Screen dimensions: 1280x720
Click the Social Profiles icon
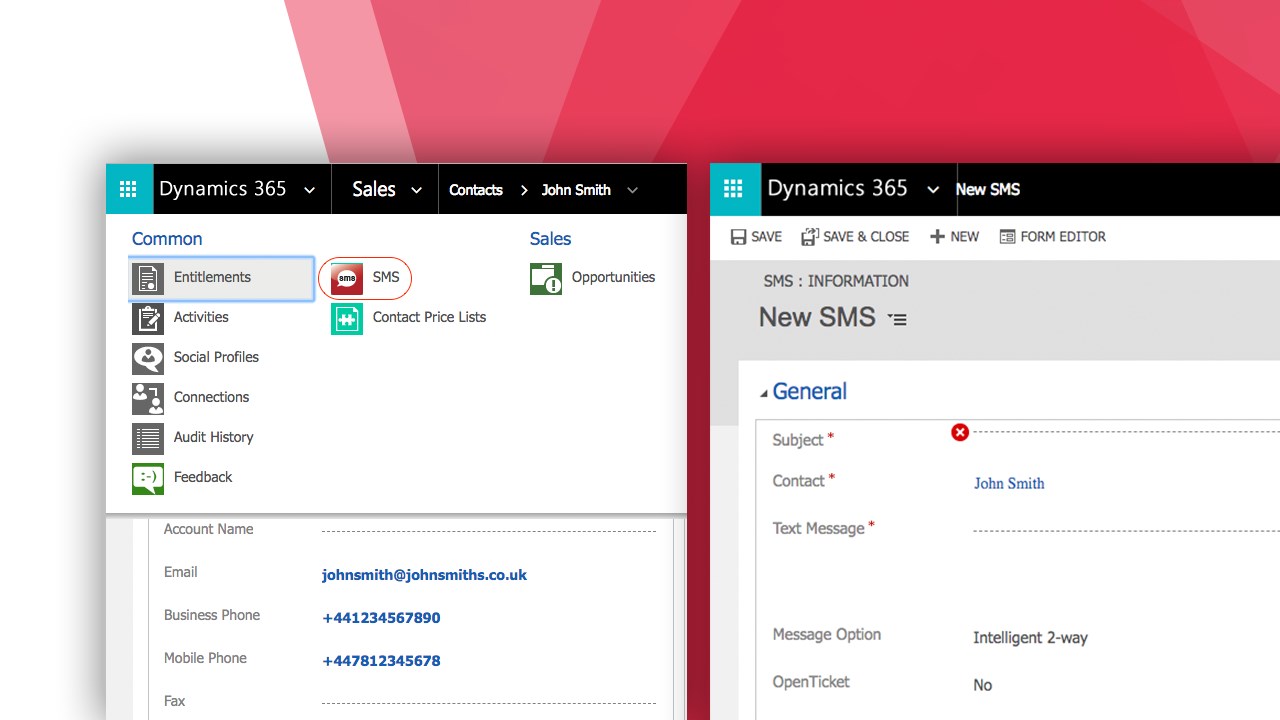click(148, 358)
